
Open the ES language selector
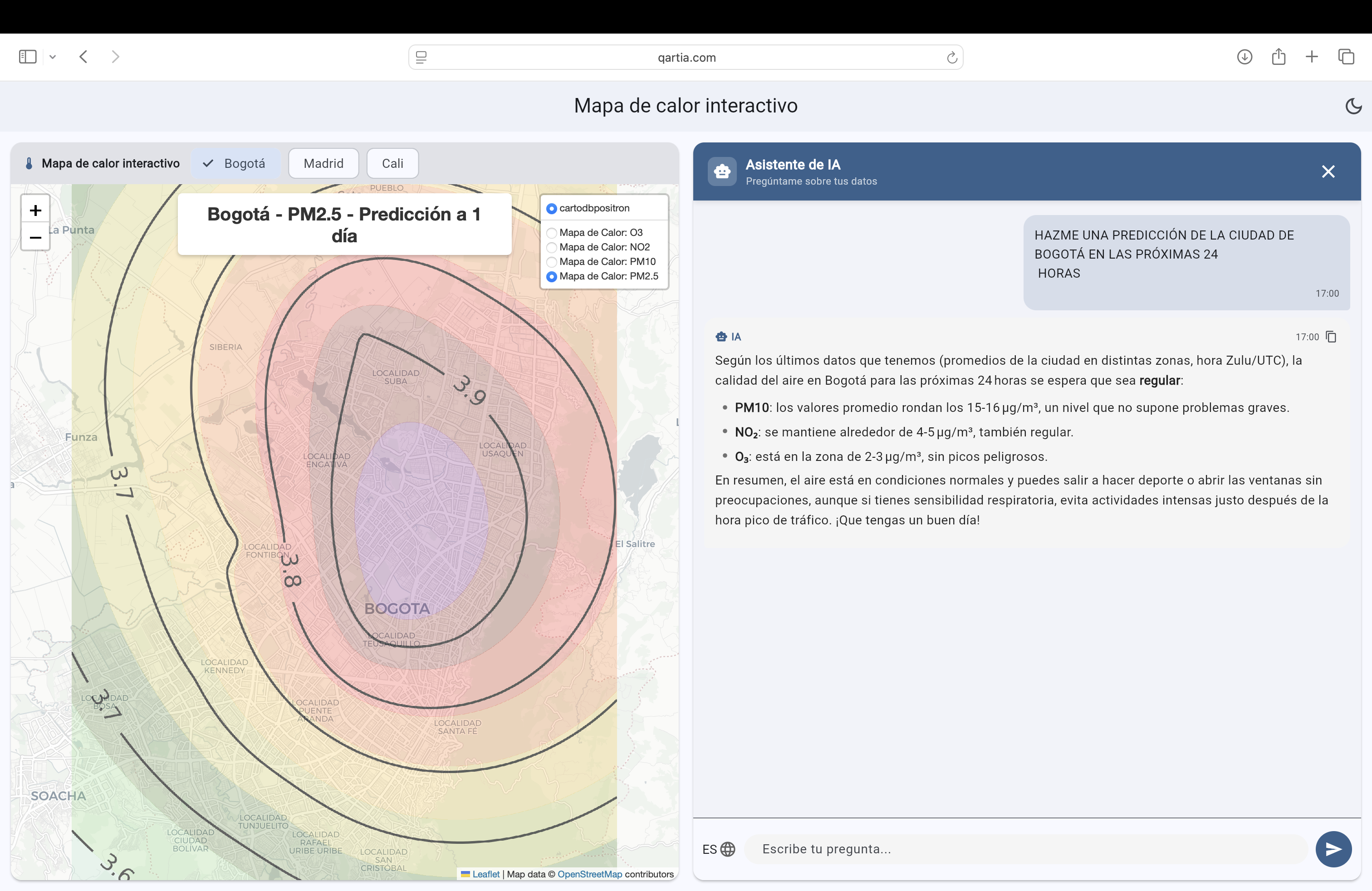click(x=719, y=849)
